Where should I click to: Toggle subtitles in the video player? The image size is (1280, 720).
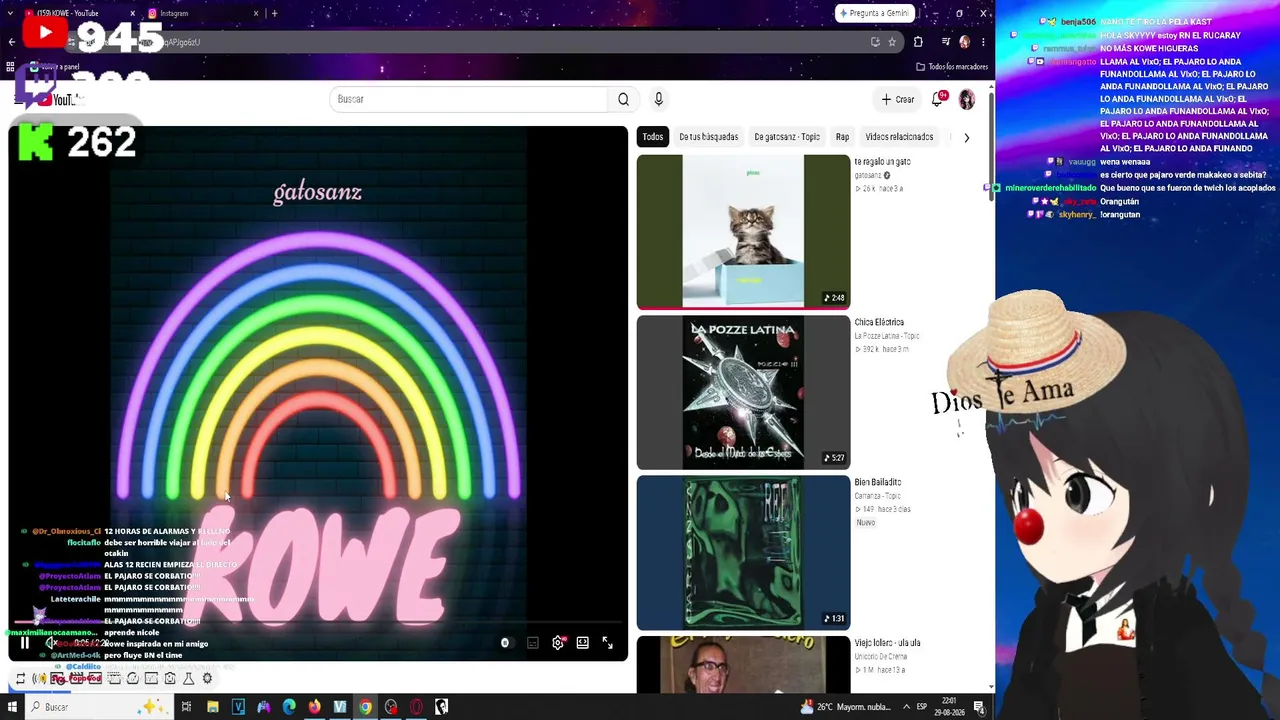click(533, 643)
